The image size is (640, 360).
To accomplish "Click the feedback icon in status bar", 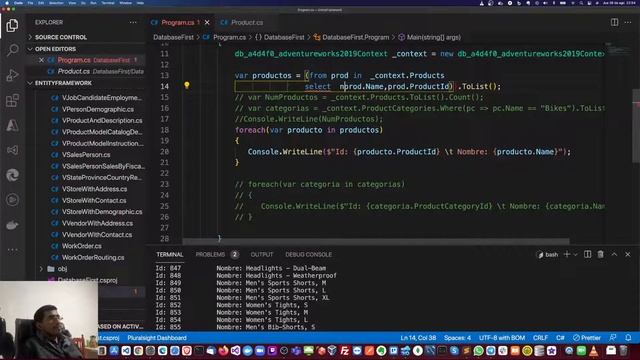I will coord(613,338).
